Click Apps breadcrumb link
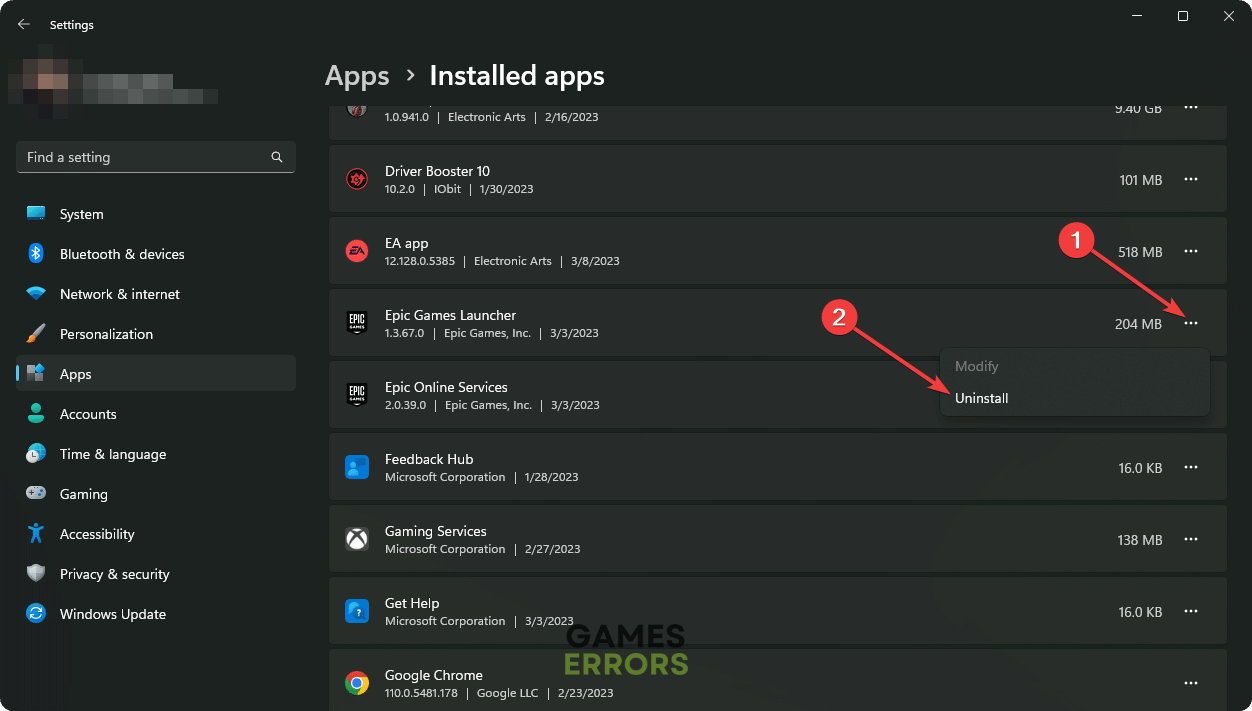 357,76
